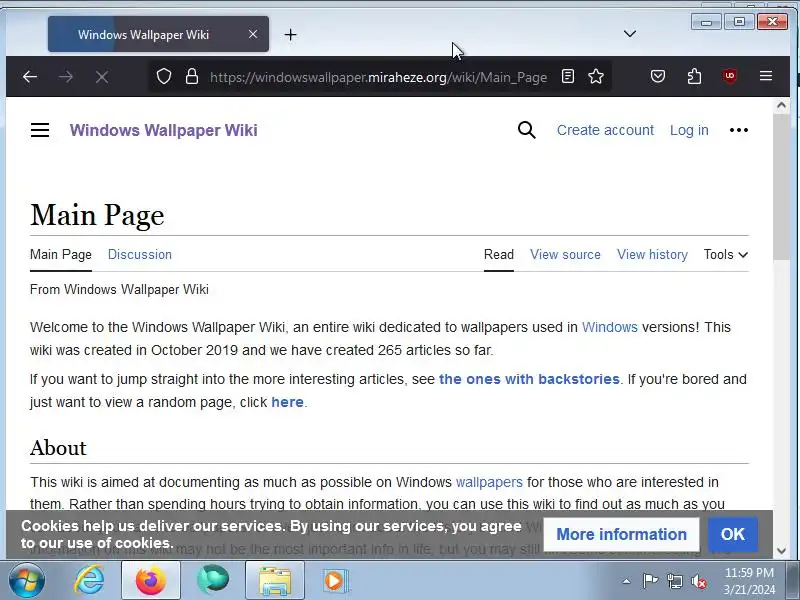This screenshot has width=800, height=600.
Task: Click the page scrollbar up arrow
Action: 781,106
